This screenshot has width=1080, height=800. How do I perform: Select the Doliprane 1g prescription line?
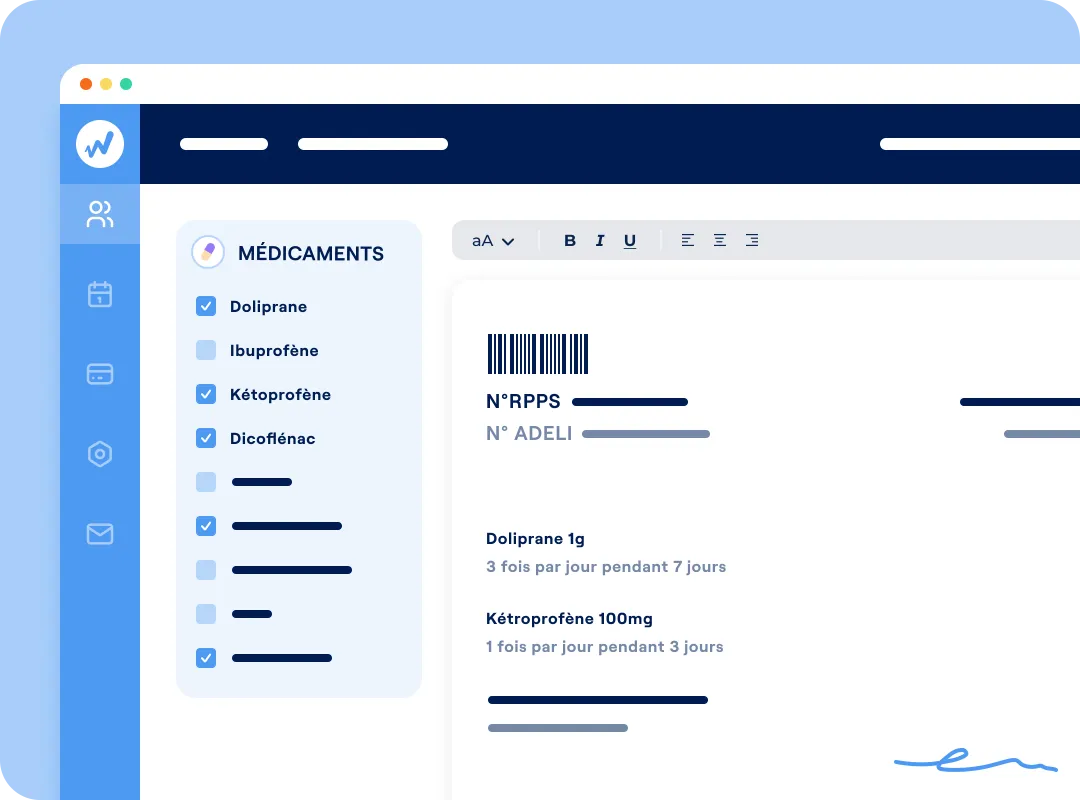click(x=535, y=539)
